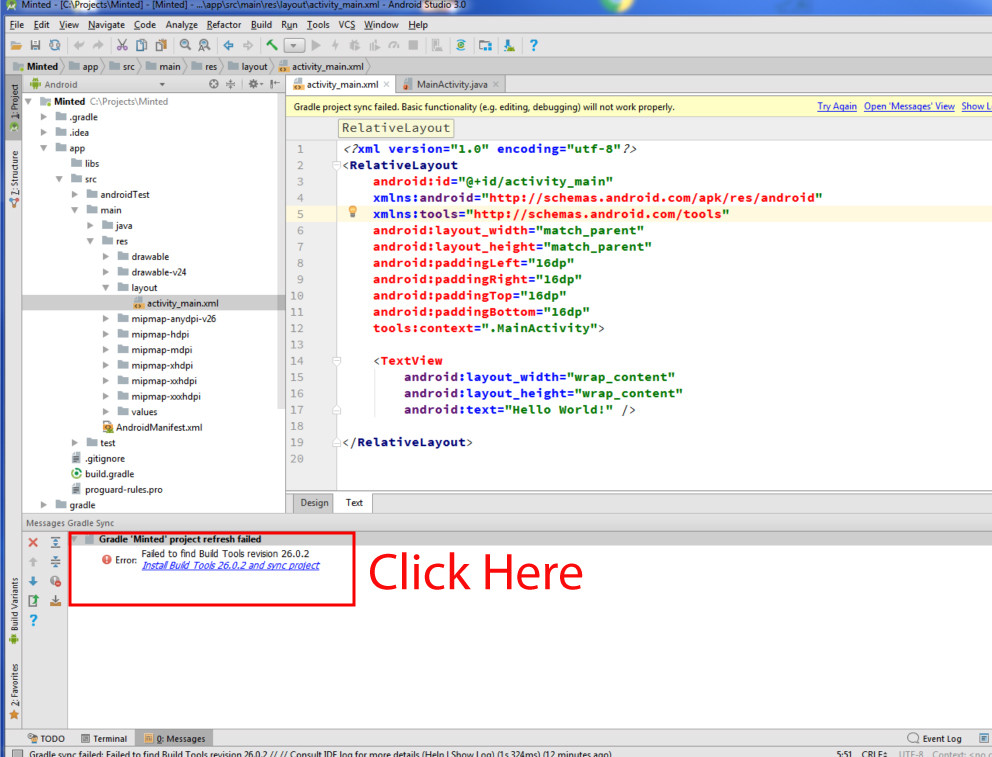Click the Project Structure toolbar icon
992x757 pixels.
click(x=485, y=46)
